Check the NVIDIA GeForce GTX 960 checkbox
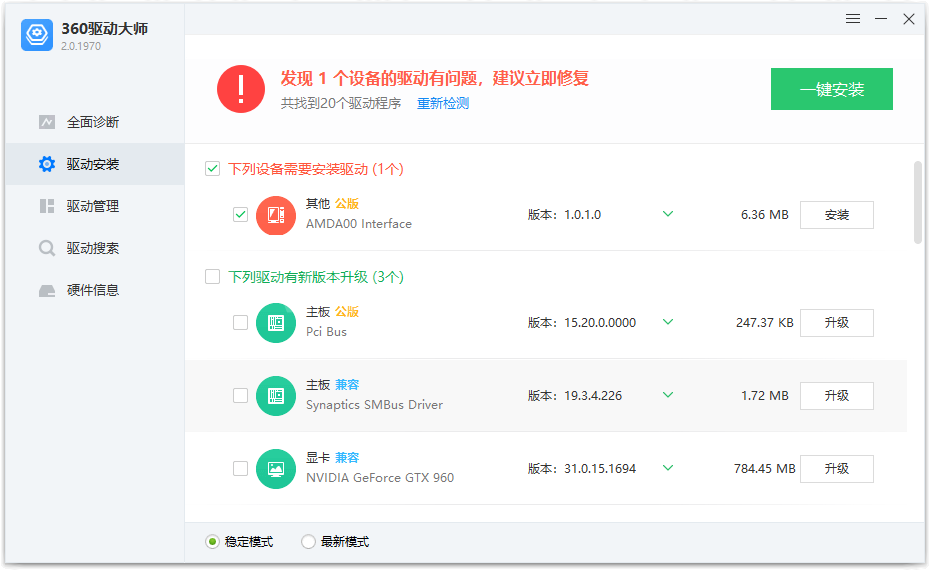This screenshot has width=930, height=570. coord(240,468)
